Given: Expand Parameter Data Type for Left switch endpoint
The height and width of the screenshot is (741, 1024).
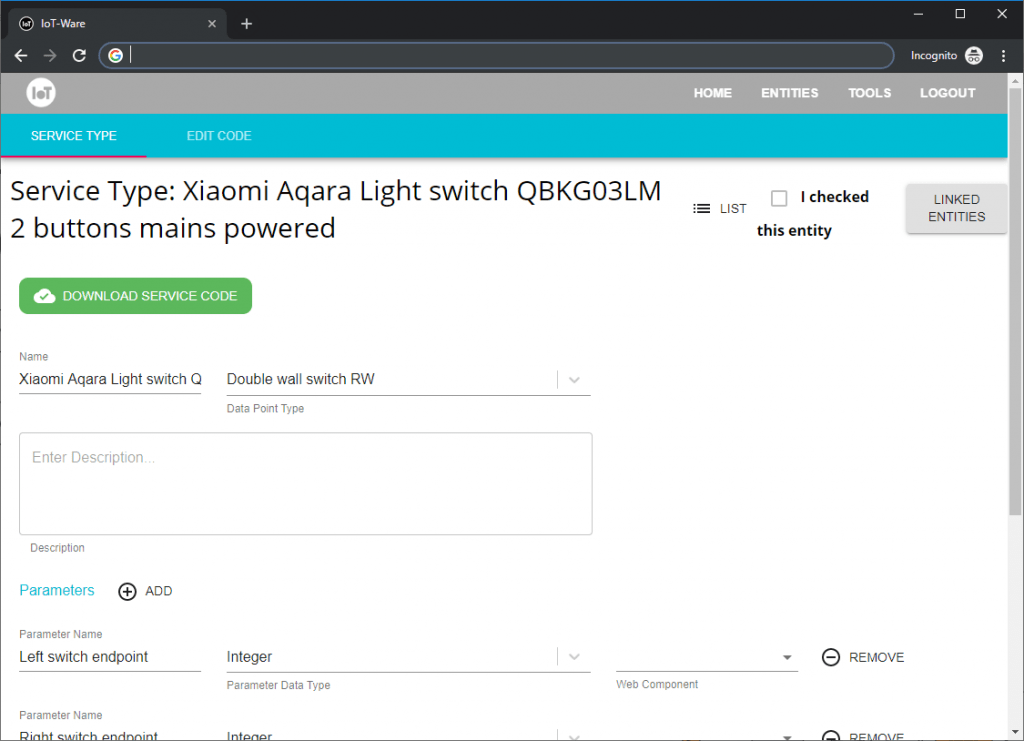Looking at the screenshot, I should pyautogui.click(x=574, y=657).
